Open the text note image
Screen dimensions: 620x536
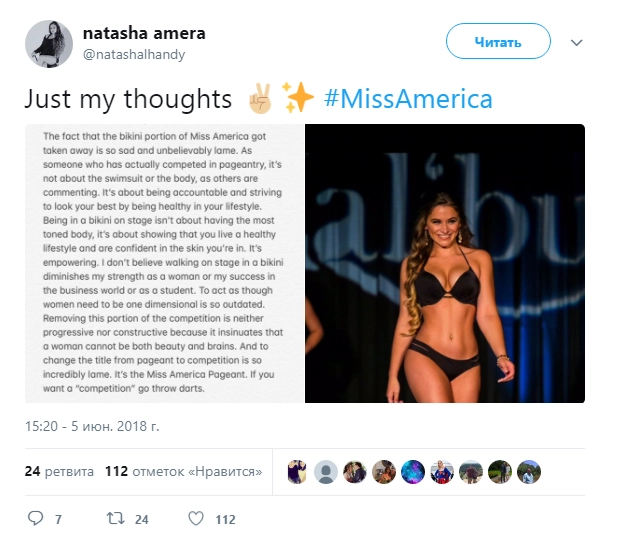164,263
